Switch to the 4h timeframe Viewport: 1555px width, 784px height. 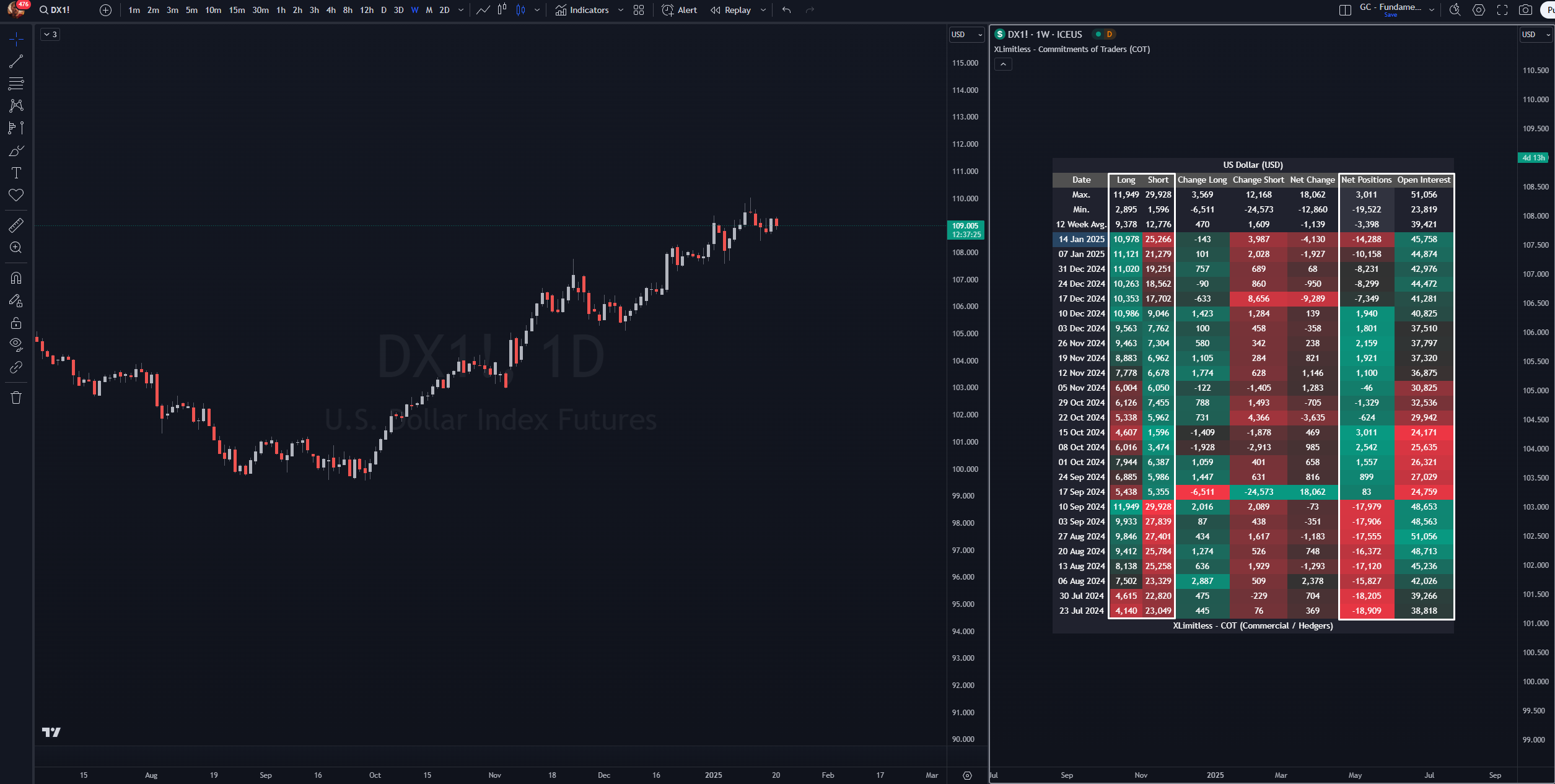click(x=331, y=10)
